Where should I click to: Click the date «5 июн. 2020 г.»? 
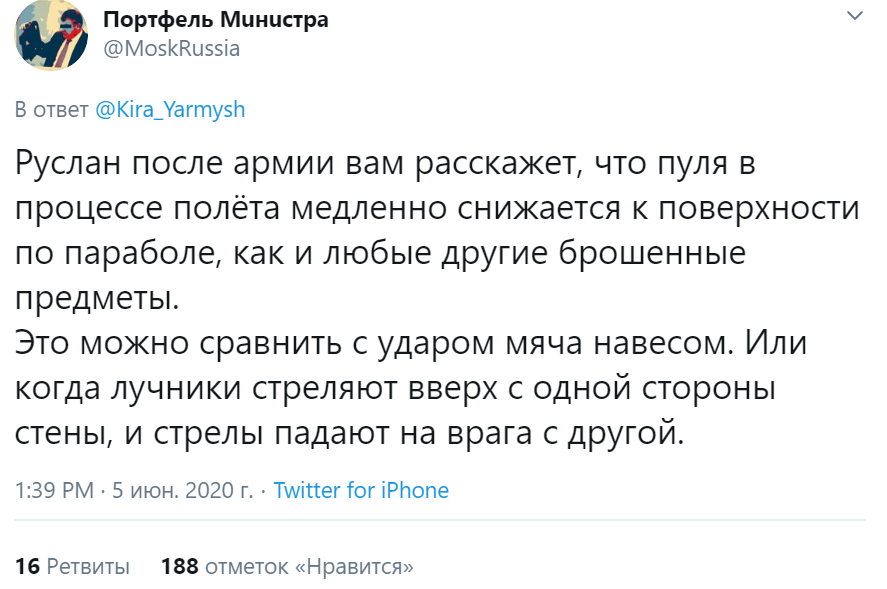(x=183, y=491)
